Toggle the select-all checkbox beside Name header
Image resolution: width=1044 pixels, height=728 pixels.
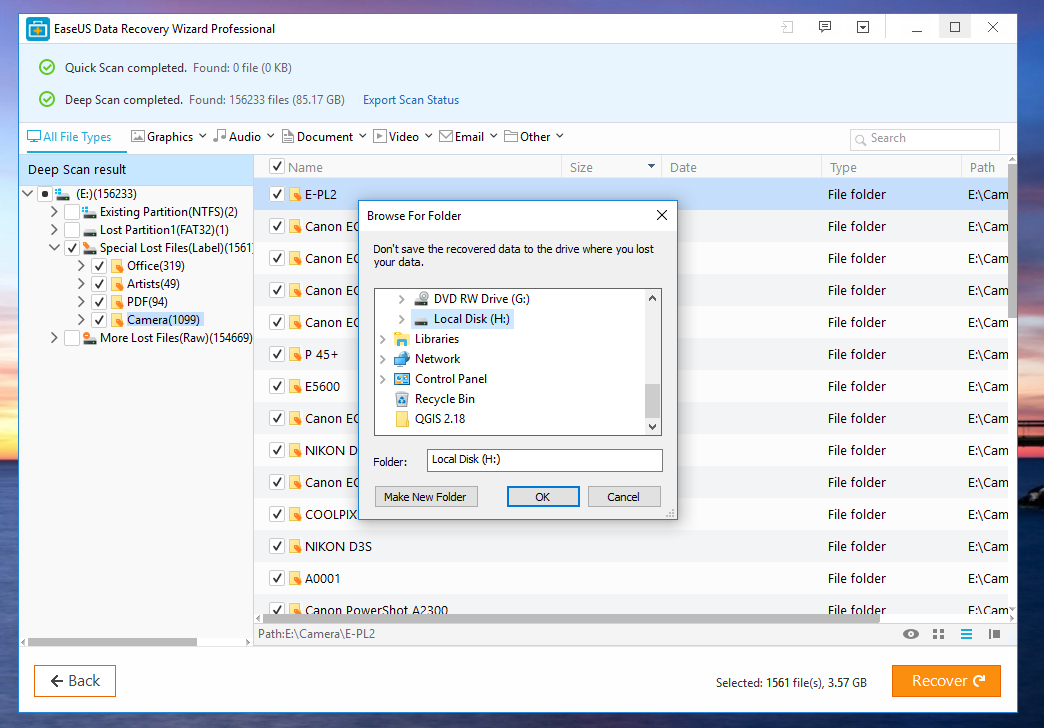pos(277,166)
